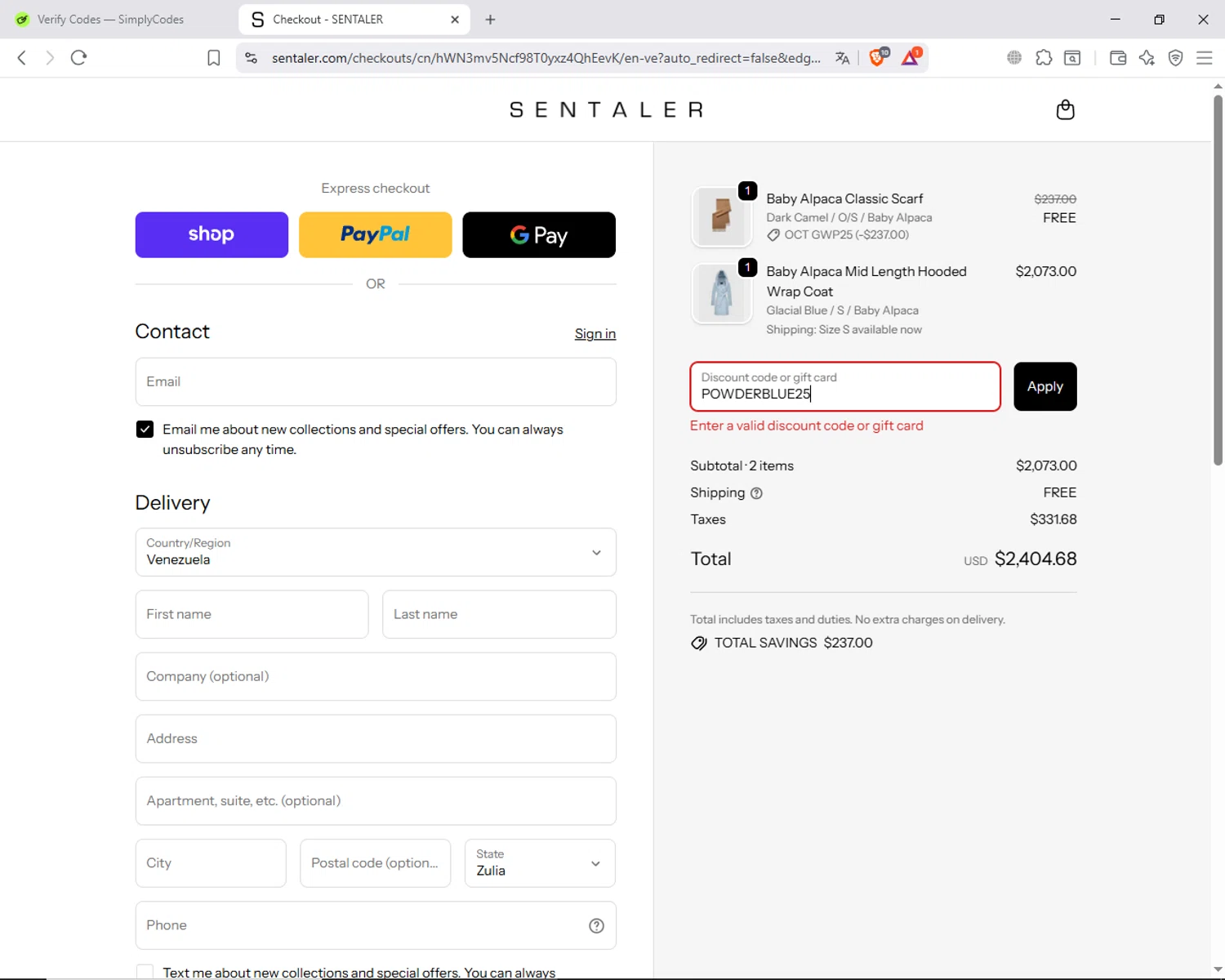This screenshot has height=980, width=1225.
Task: Click the browser address bar URL
Action: [x=546, y=58]
